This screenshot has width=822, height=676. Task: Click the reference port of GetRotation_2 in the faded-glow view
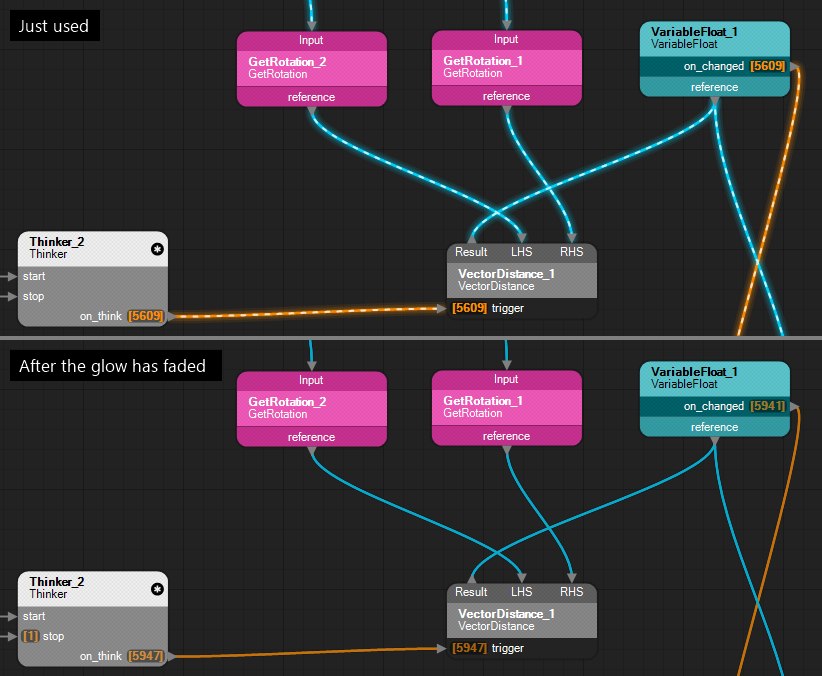(x=311, y=436)
